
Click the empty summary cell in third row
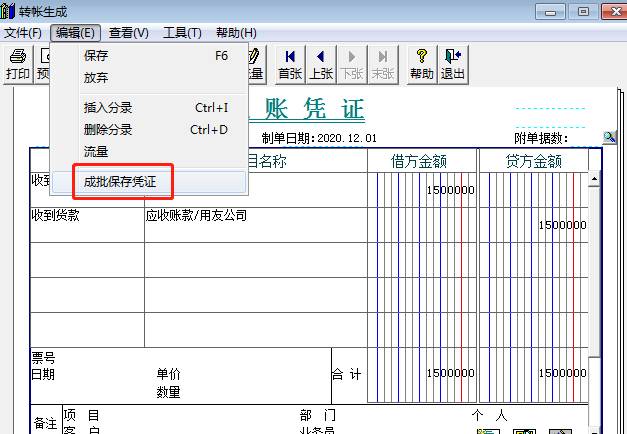click(87, 260)
